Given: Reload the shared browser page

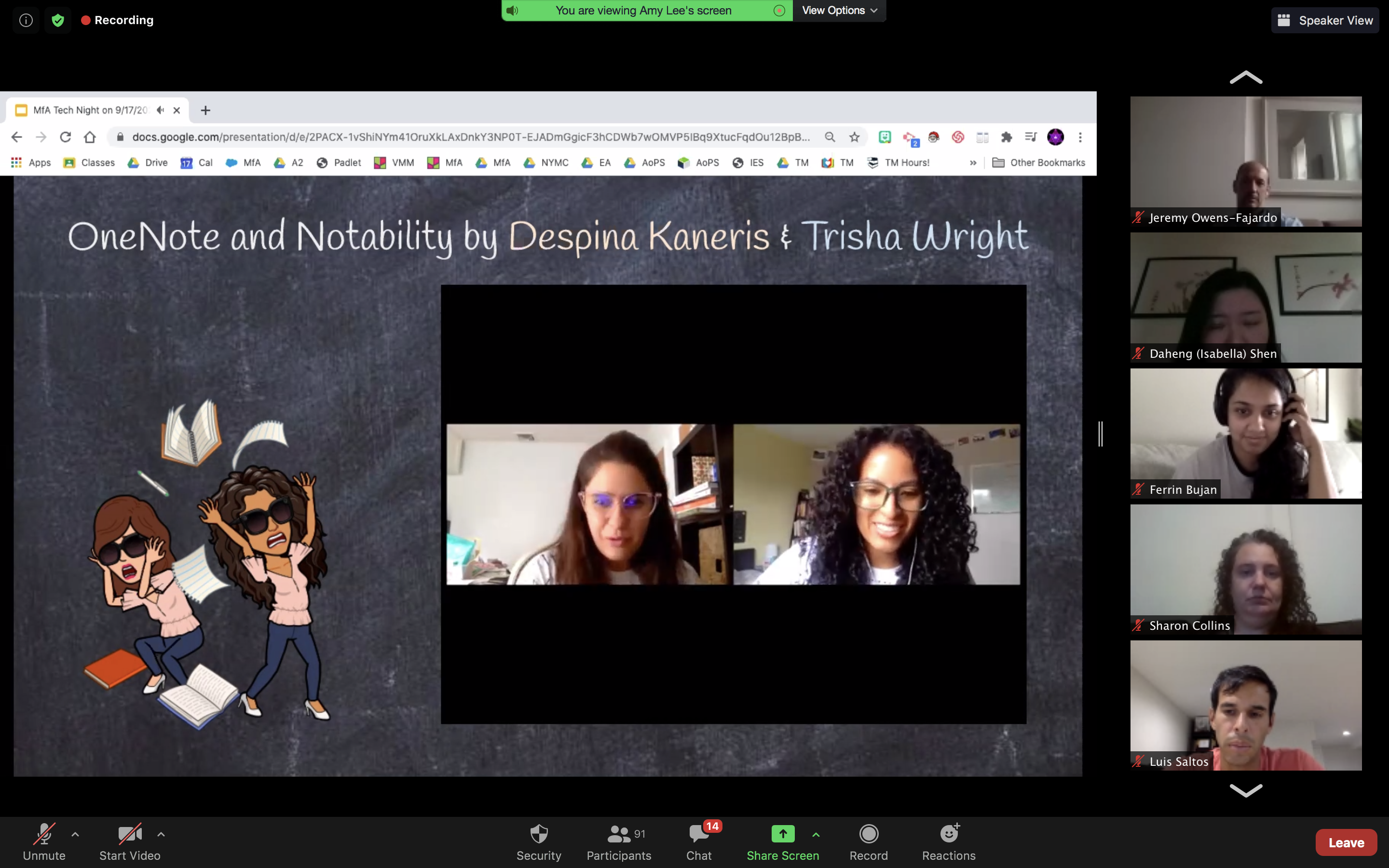Looking at the screenshot, I should coord(66,137).
